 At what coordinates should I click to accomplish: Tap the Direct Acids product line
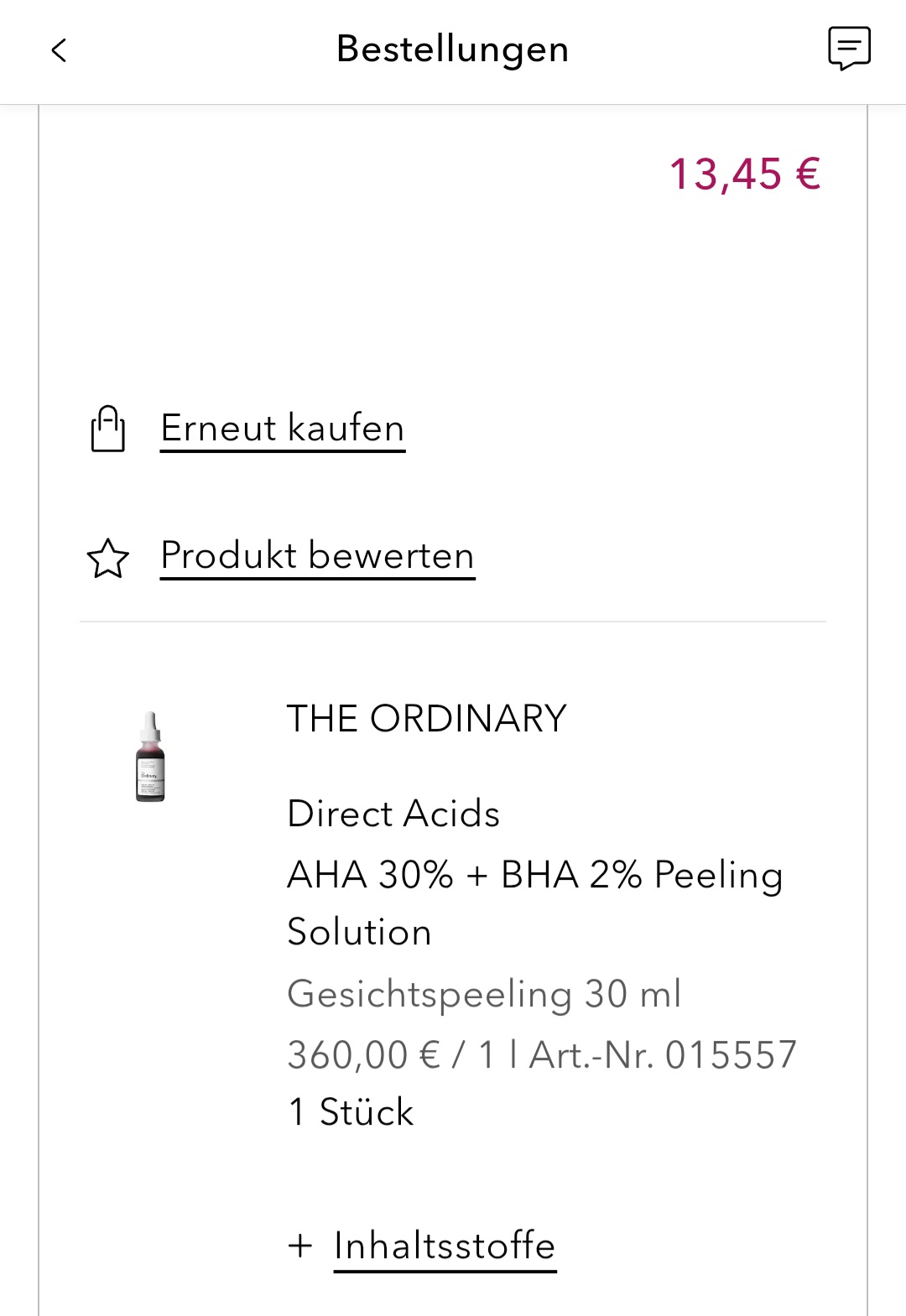(393, 814)
